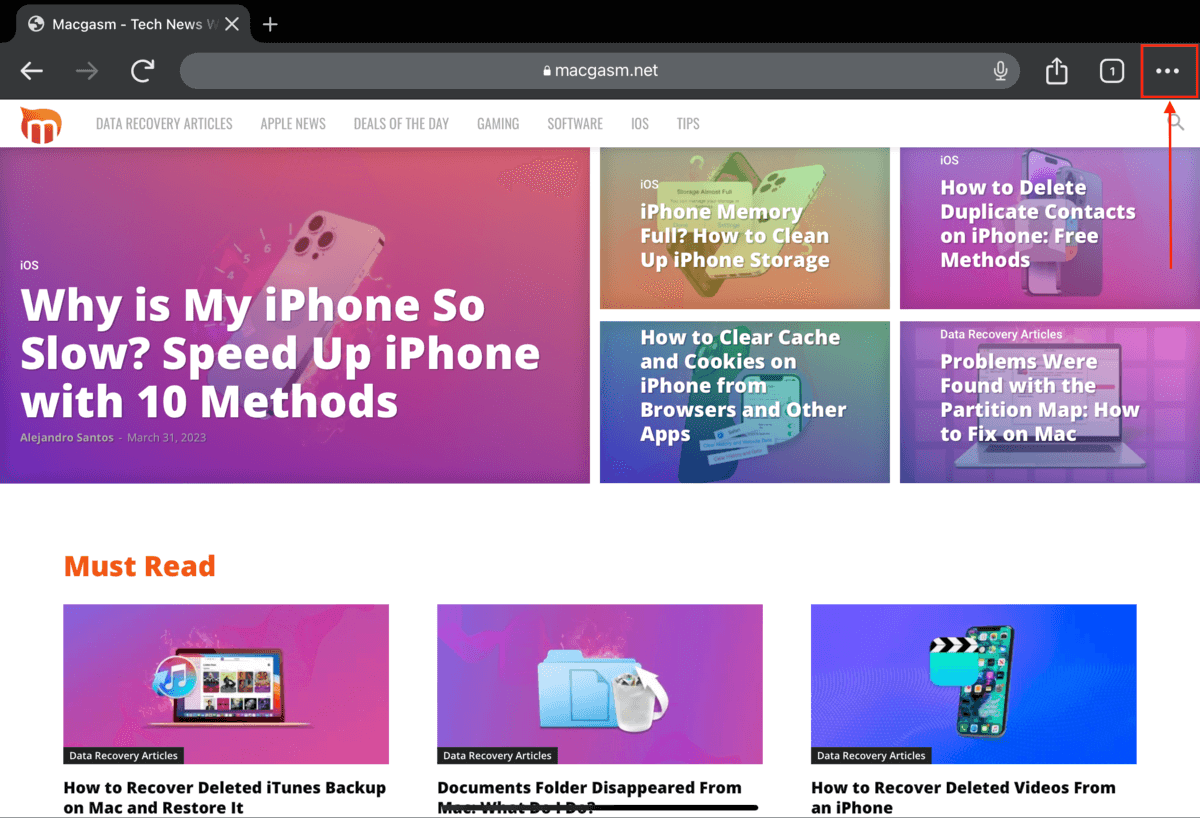
Task: Tap the microphone voice search icon
Action: [1000, 71]
